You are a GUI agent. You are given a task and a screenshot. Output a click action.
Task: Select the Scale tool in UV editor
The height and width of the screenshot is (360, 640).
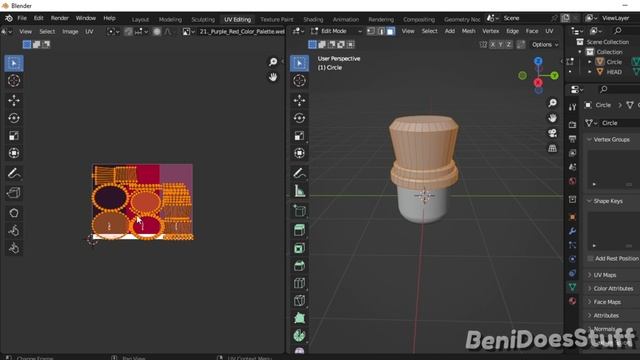click(x=14, y=136)
